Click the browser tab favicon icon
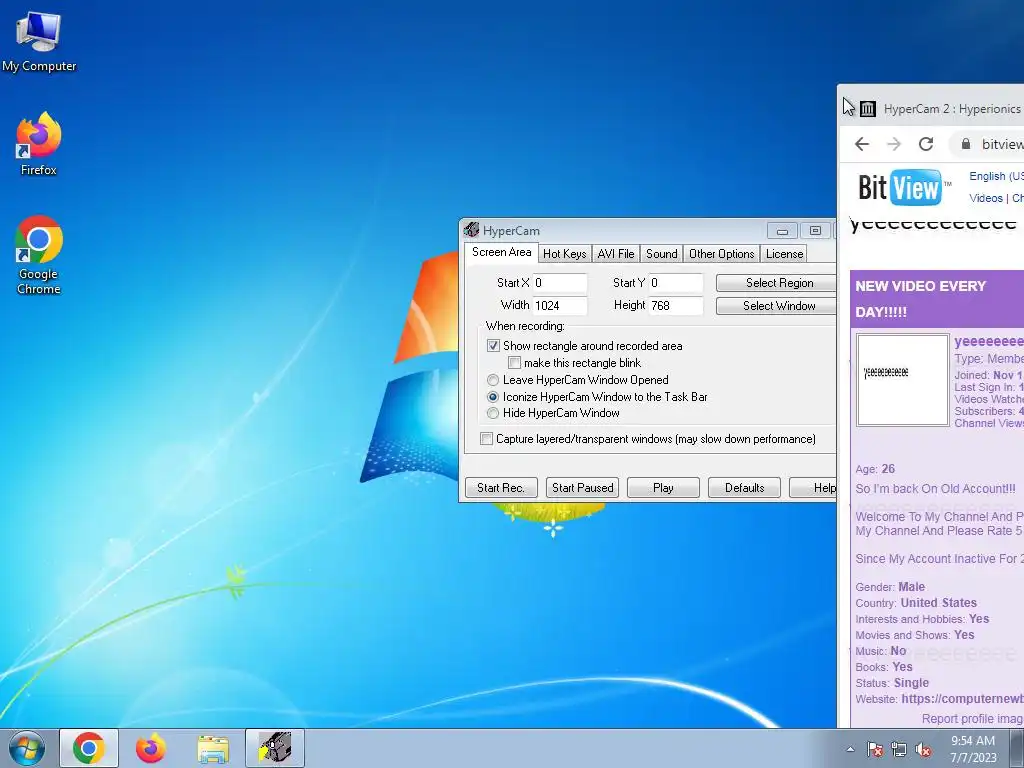The image size is (1024, 768). [x=867, y=109]
